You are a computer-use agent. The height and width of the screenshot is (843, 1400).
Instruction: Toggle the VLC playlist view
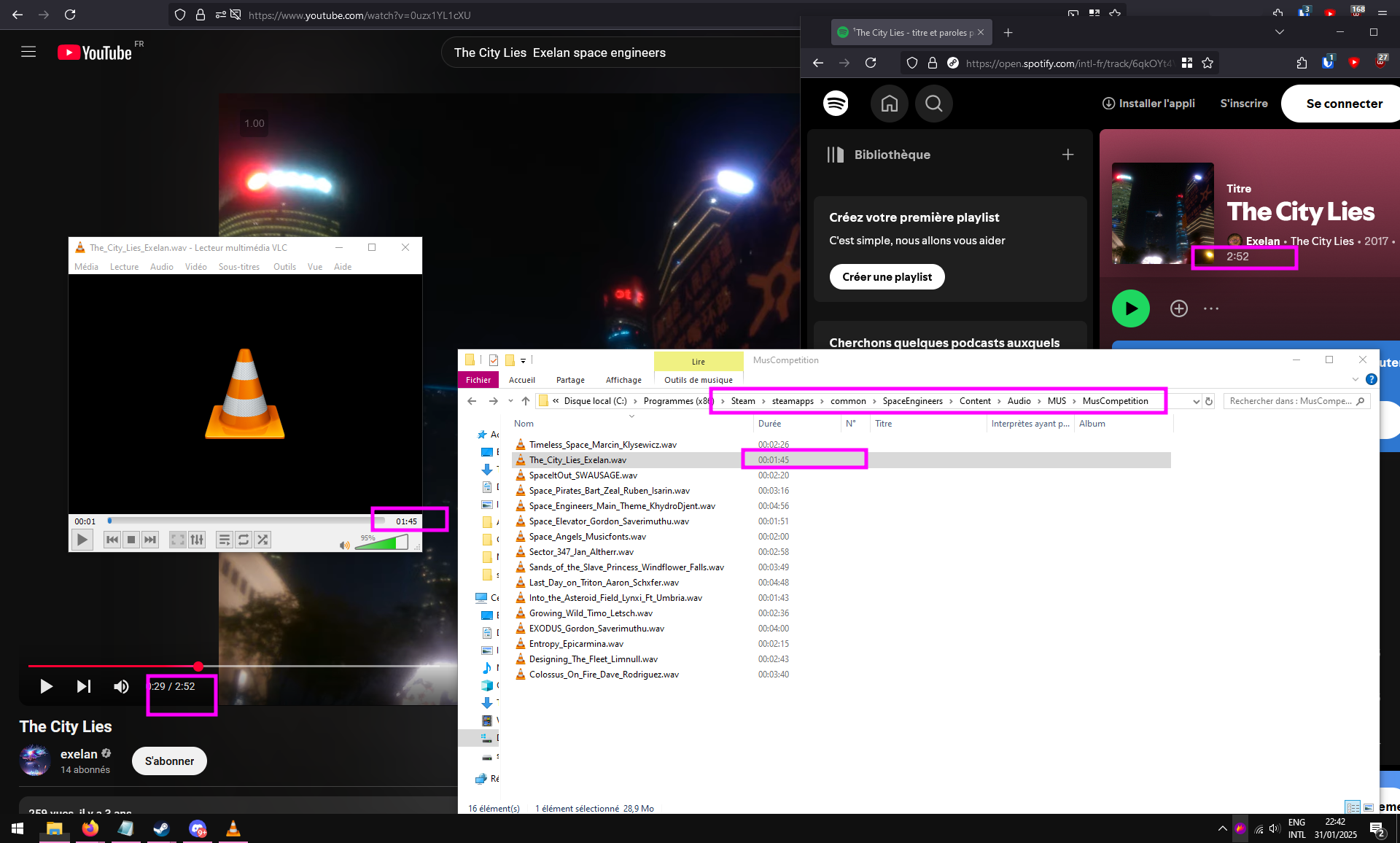(224, 540)
